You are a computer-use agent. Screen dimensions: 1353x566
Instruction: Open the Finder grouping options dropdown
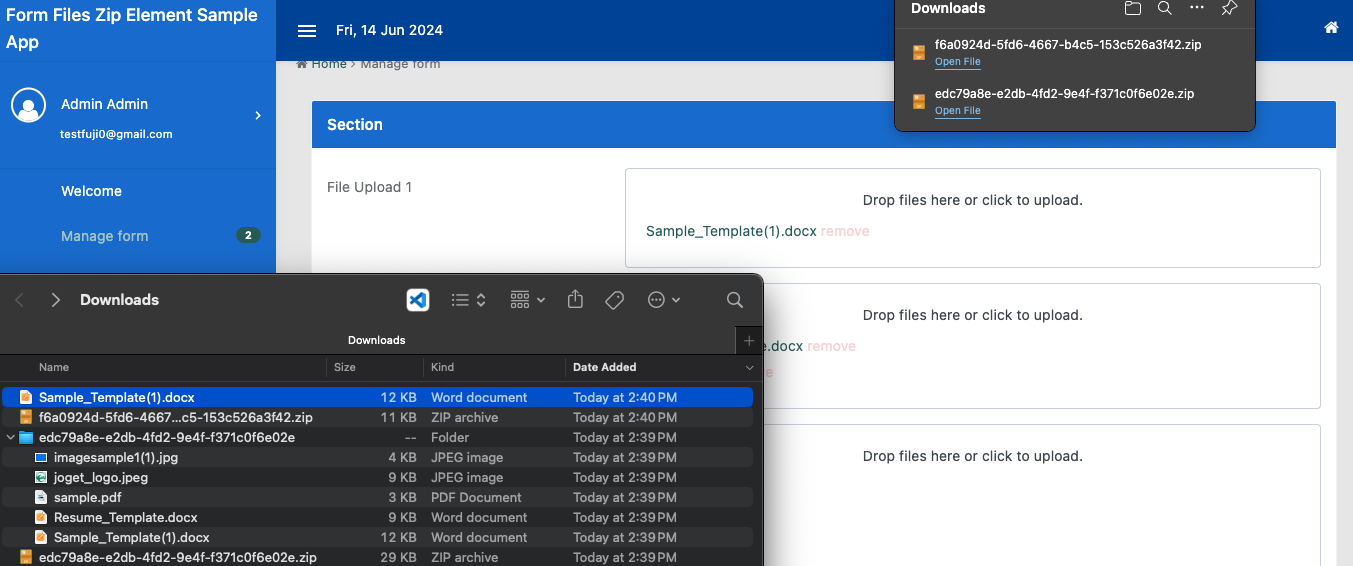(527, 300)
